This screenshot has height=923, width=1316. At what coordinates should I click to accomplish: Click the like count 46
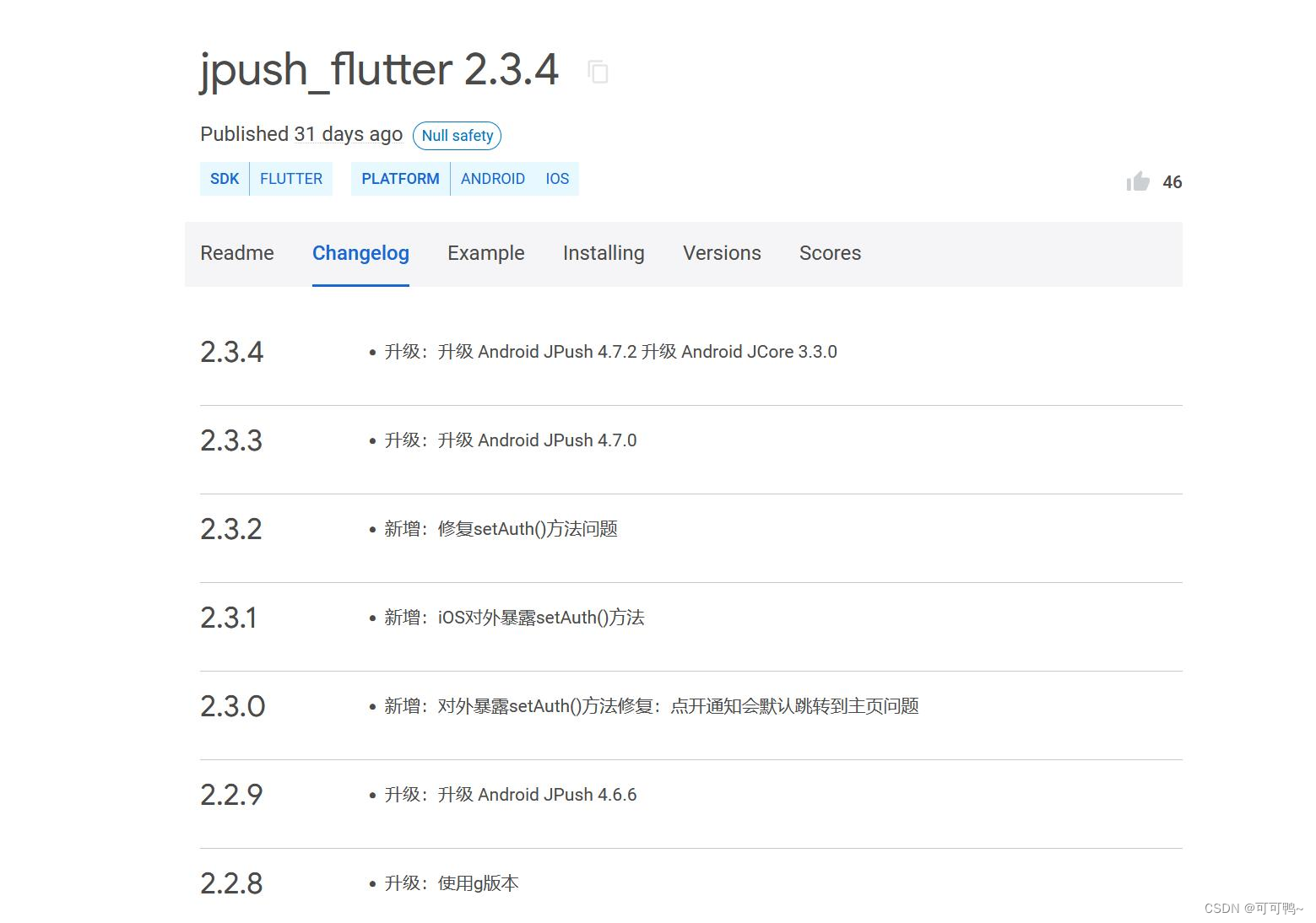pos(1172,182)
